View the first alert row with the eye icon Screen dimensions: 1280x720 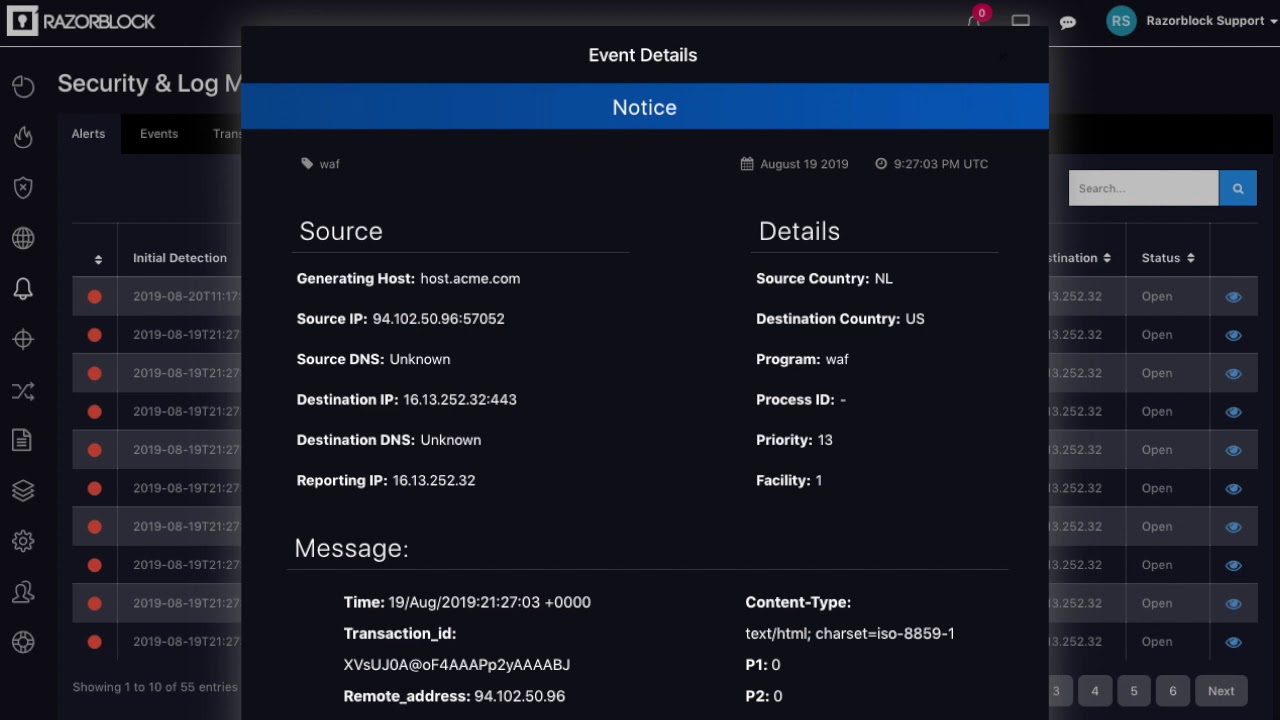(x=1233, y=297)
